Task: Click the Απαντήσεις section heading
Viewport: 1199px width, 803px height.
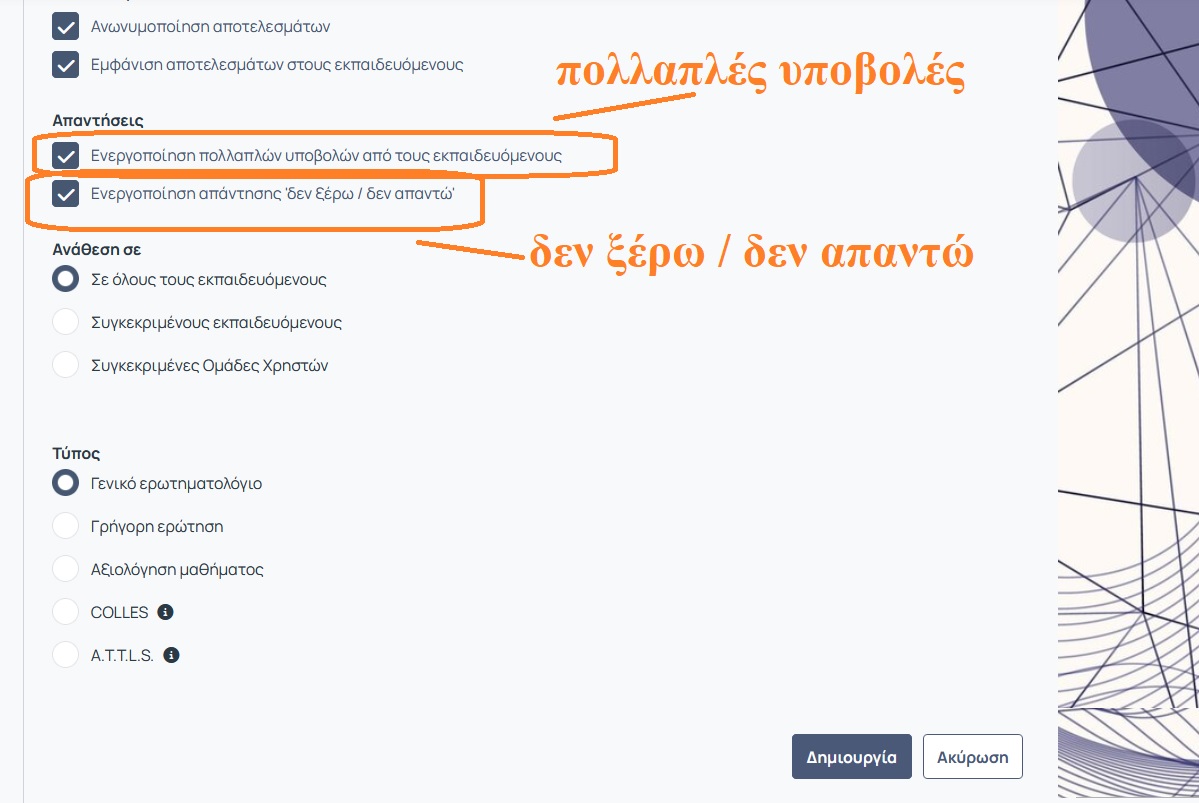Action: pyautogui.click(x=98, y=121)
